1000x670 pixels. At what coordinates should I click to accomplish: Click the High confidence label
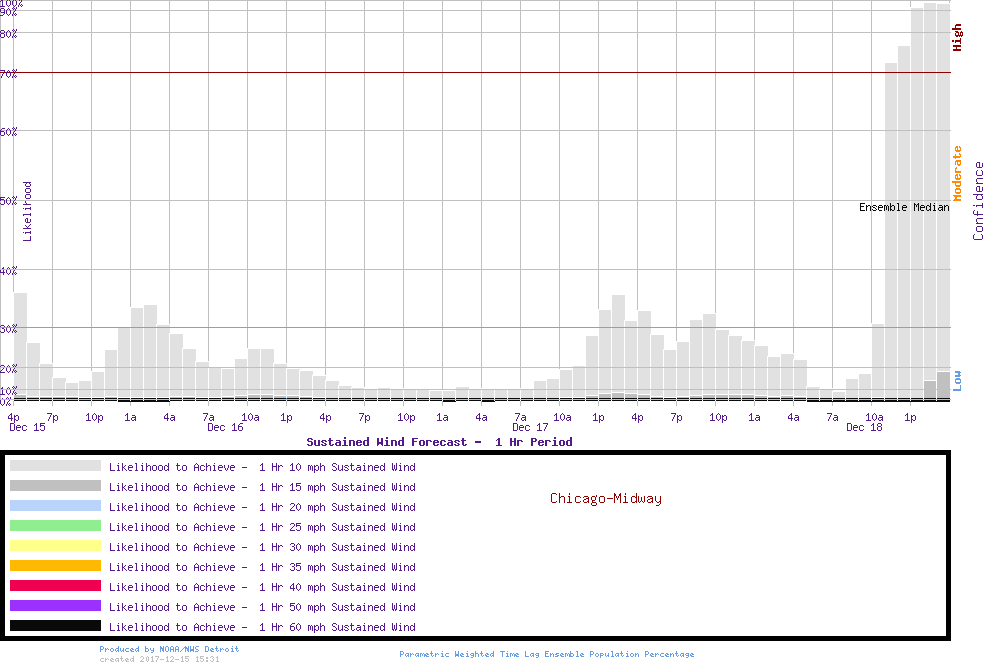(957, 38)
